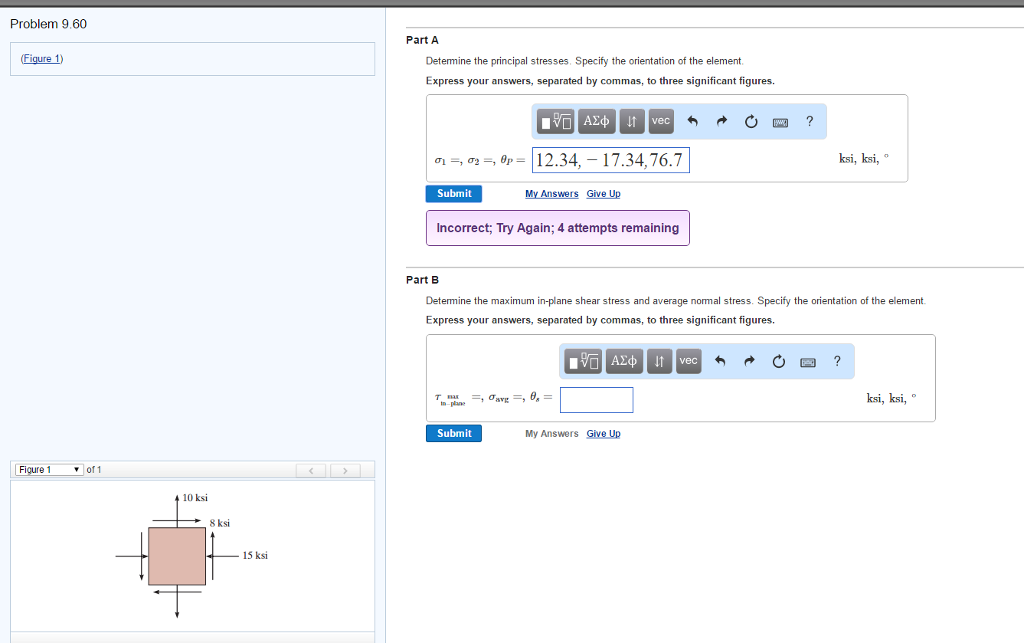Open the help question mark in Part B toolbar
Viewport: 1024px width, 643px height.
[x=837, y=360]
